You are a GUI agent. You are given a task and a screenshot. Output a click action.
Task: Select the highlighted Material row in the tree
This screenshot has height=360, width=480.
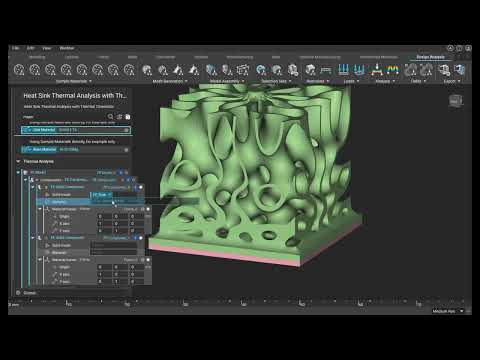pyautogui.click(x=90, y=202)
